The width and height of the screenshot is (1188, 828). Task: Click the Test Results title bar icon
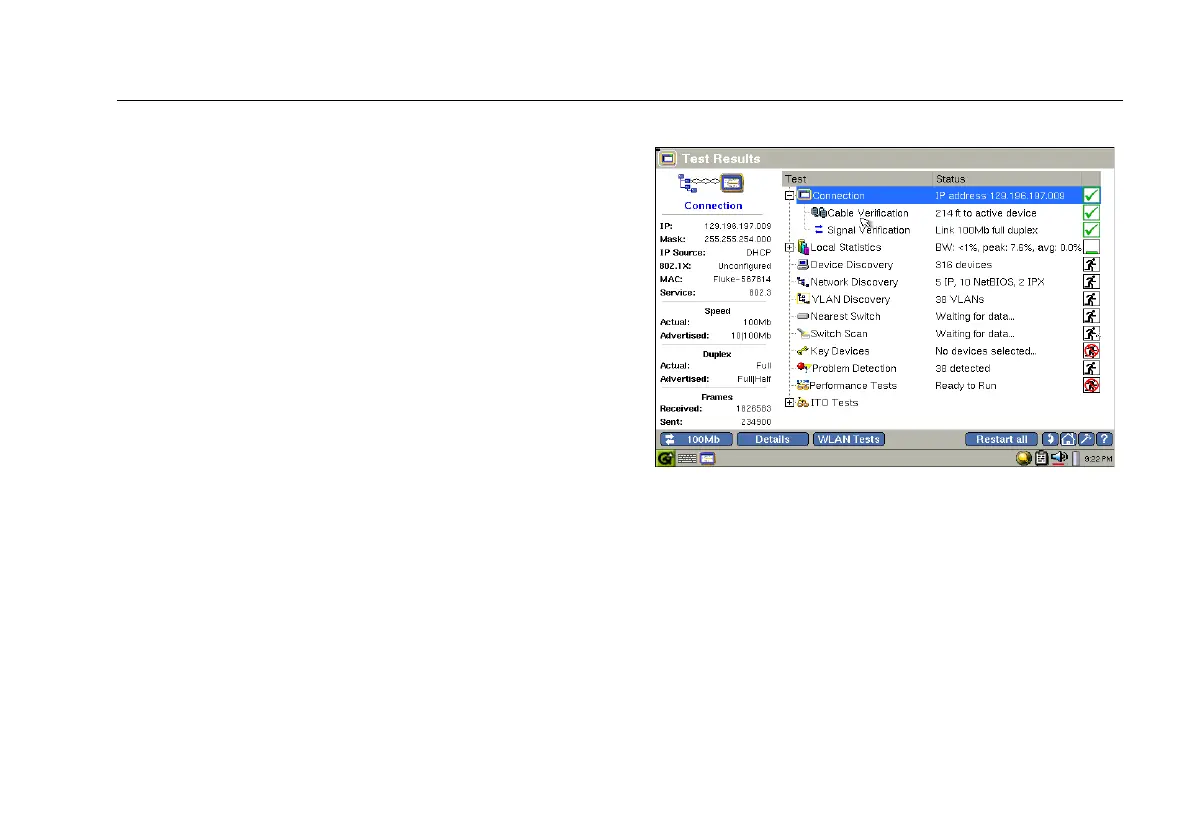tap(667, 159)
